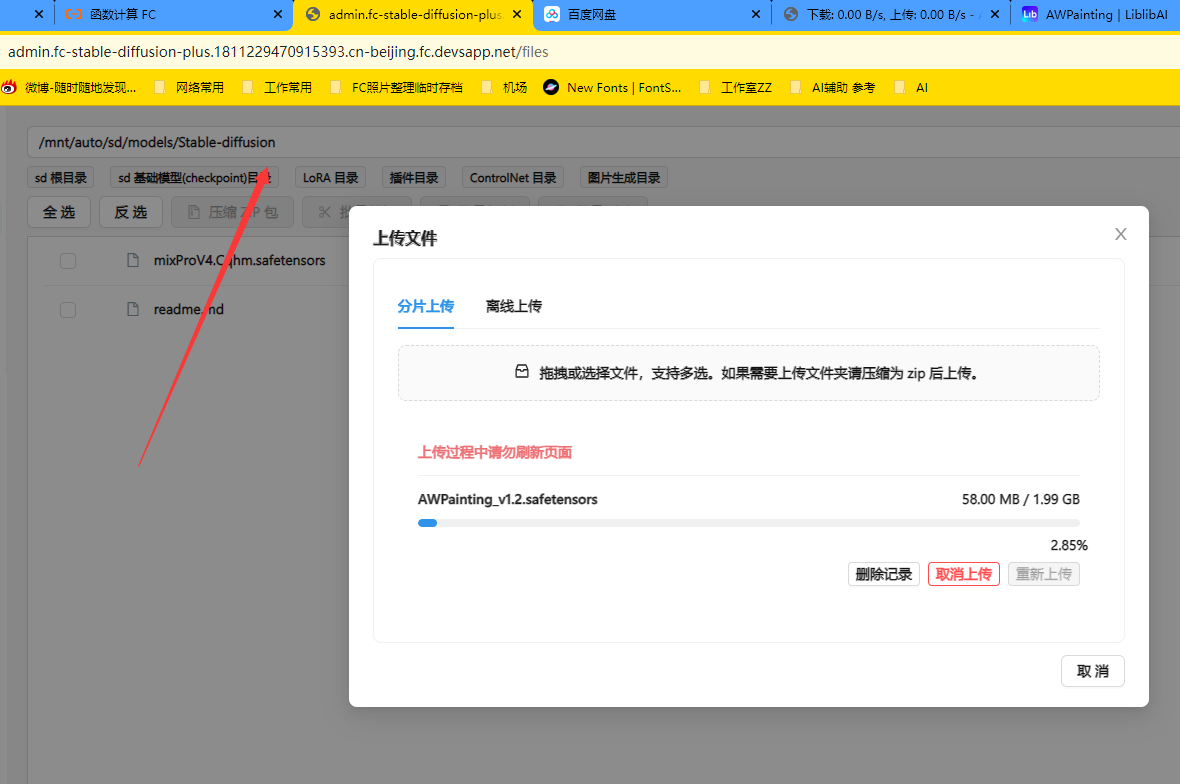
Task: Tick the checkbox for the readme file
Action: (x=68, y=310)
